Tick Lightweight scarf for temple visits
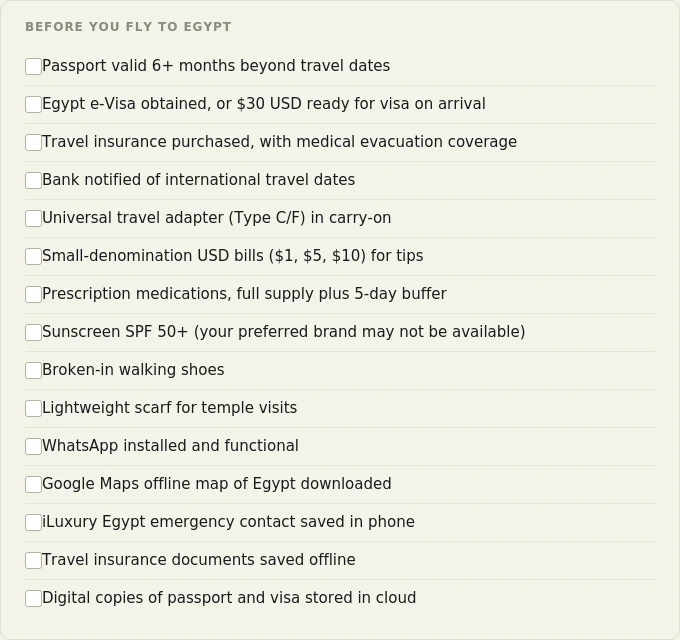680x640 pixels. (x=33, y=408)
